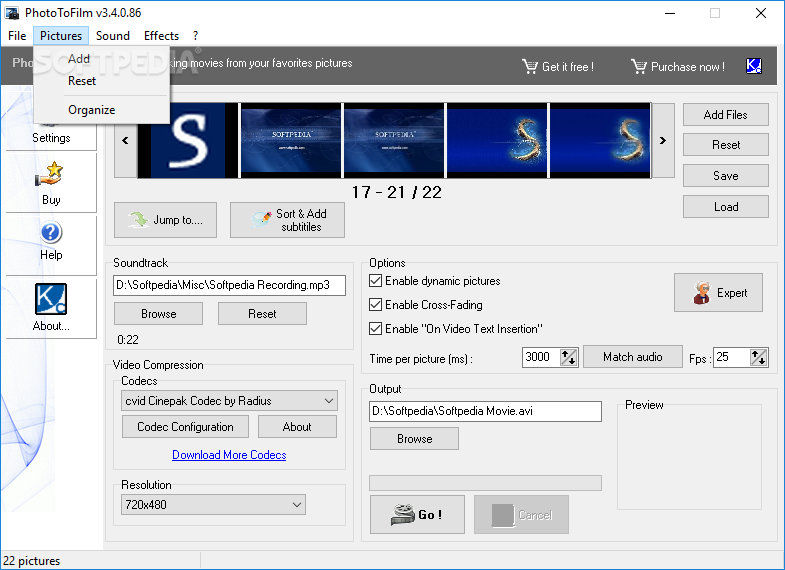Click the Soundtrack path field
Image resolution: width=785 pixels, height=570 pixels.
click(229, 285)
